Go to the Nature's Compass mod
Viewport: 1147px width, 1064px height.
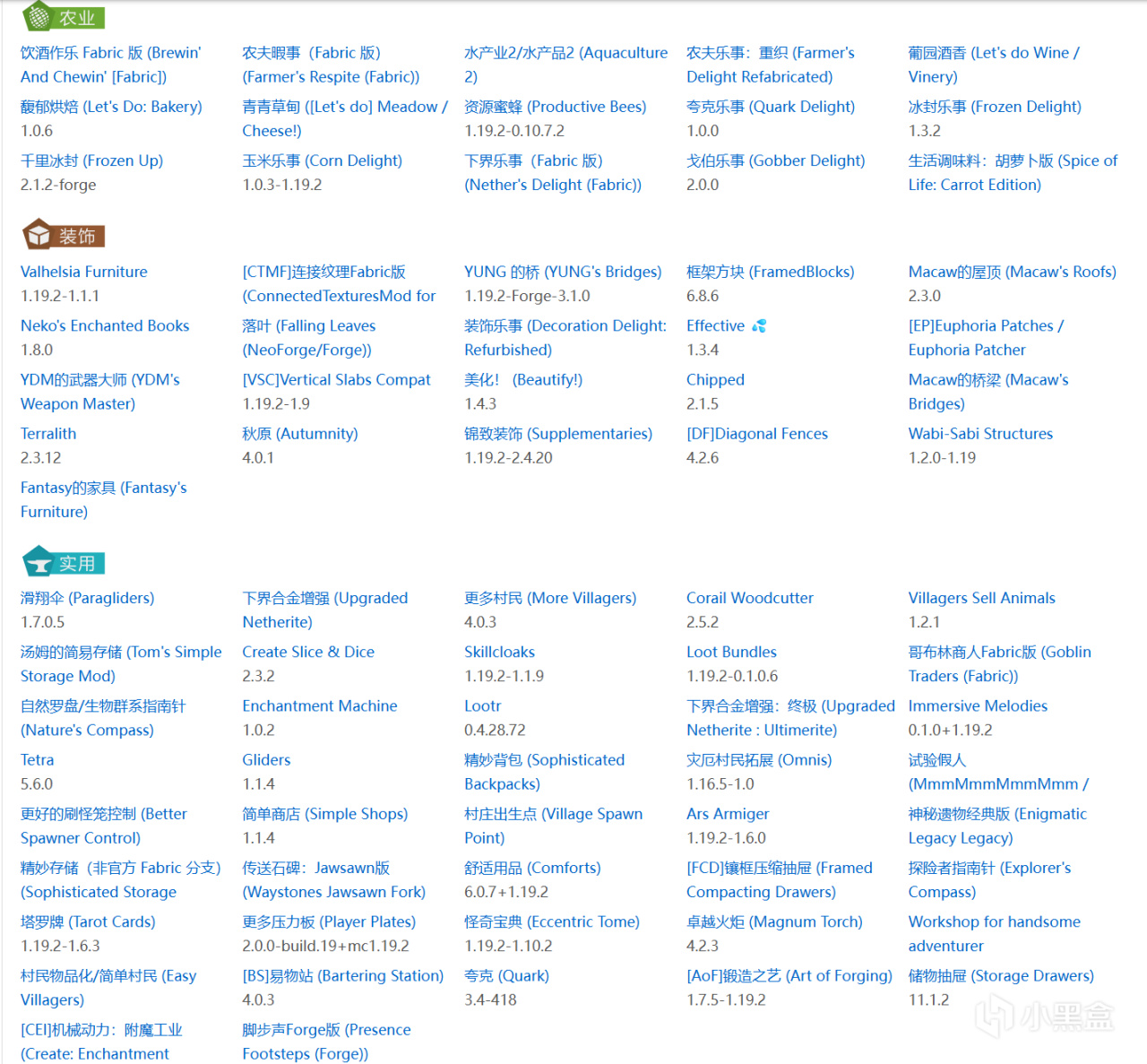coord(103,717)
